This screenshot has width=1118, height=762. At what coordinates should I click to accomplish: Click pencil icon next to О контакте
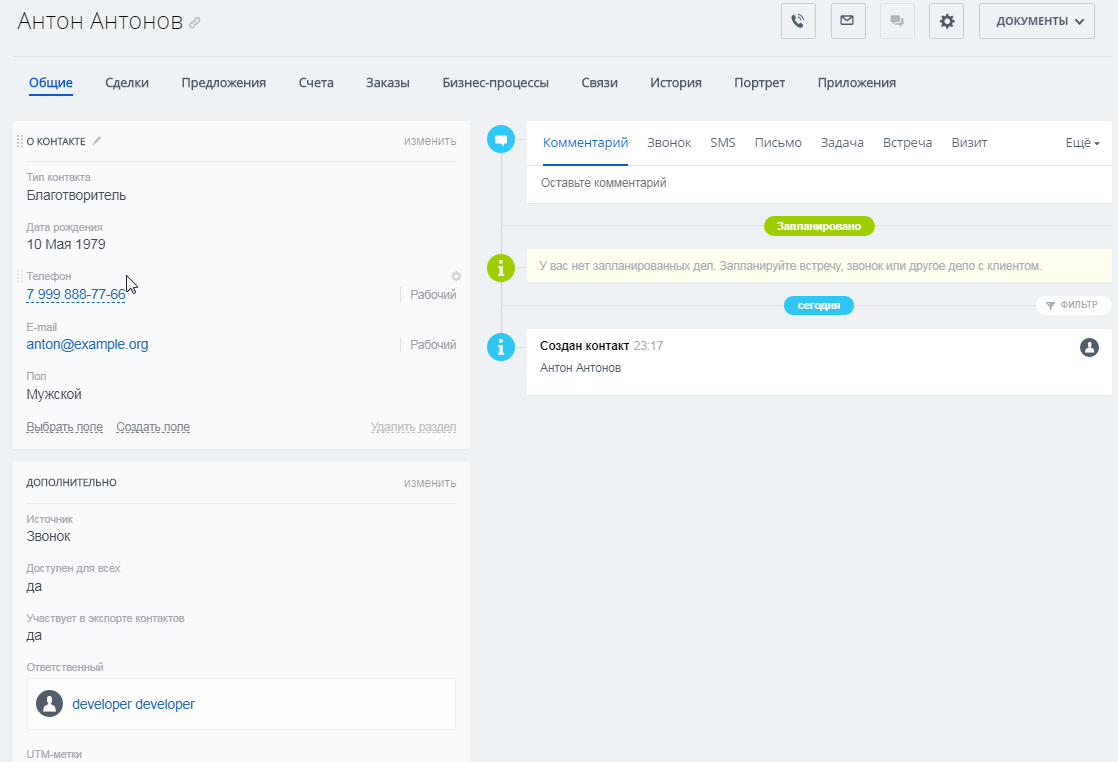[97, 141]
